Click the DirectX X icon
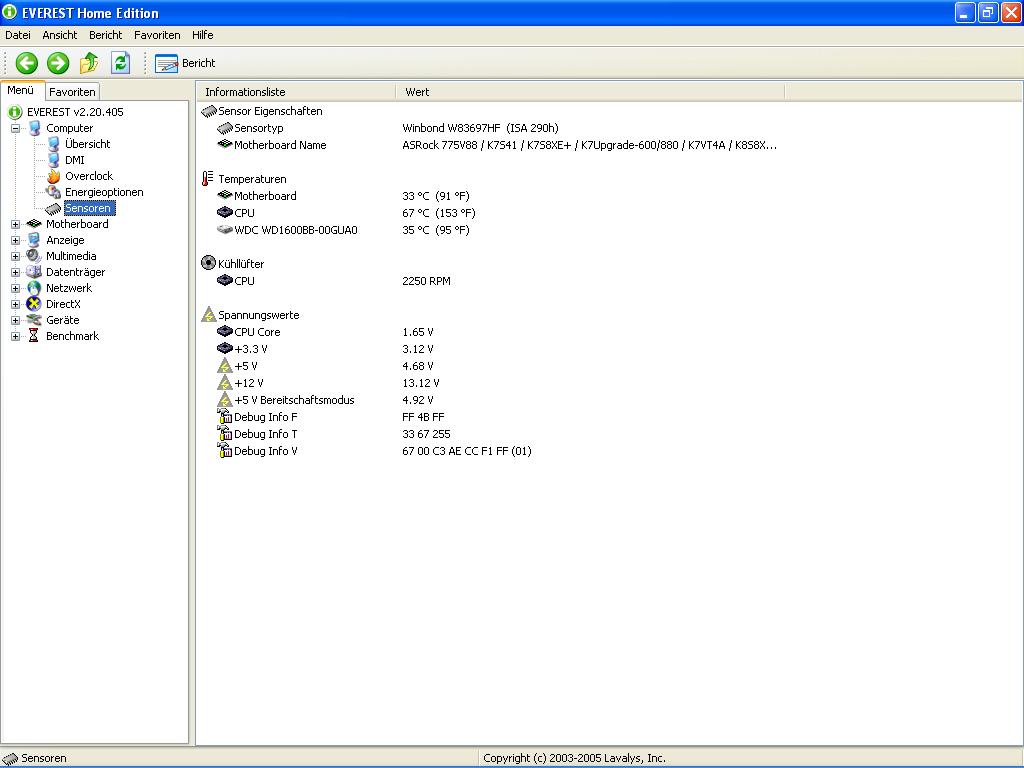Image resolution: width=1024 pixels, height=768 pixels. (x=34, y=304)
